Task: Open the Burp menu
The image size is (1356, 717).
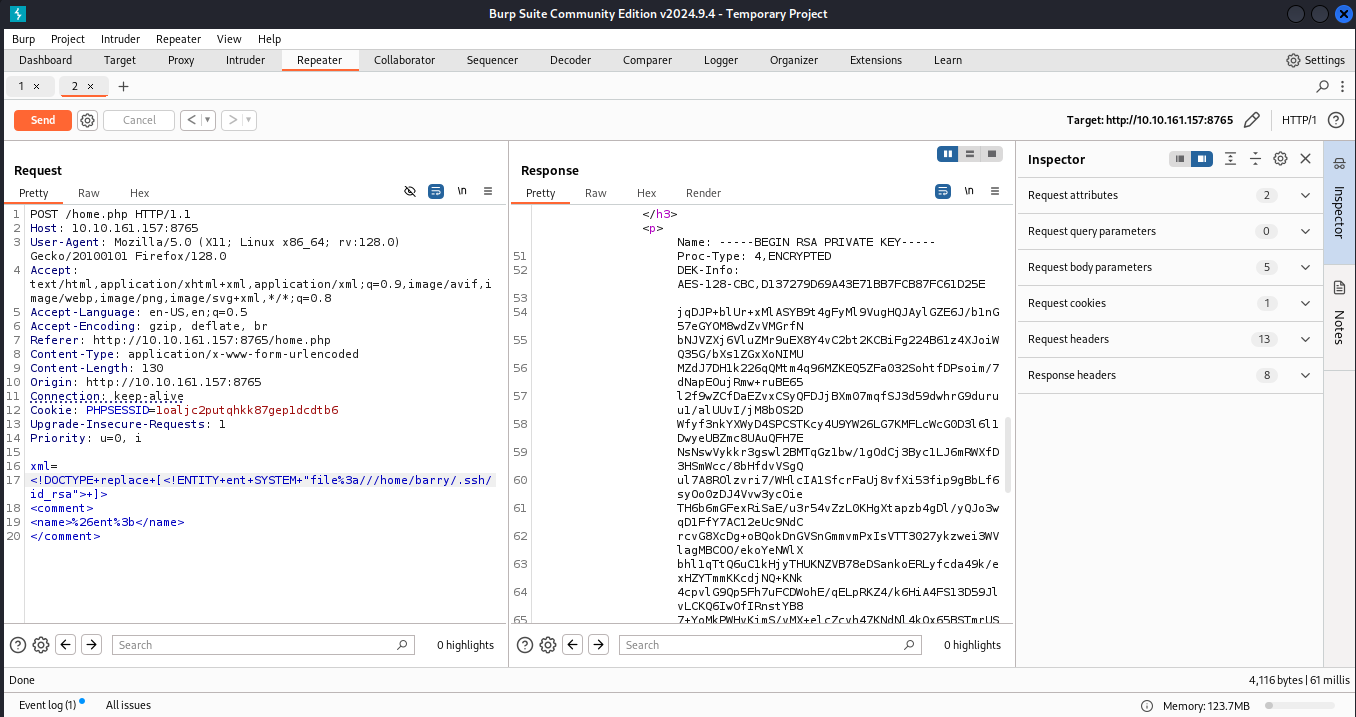Action: 23,39
